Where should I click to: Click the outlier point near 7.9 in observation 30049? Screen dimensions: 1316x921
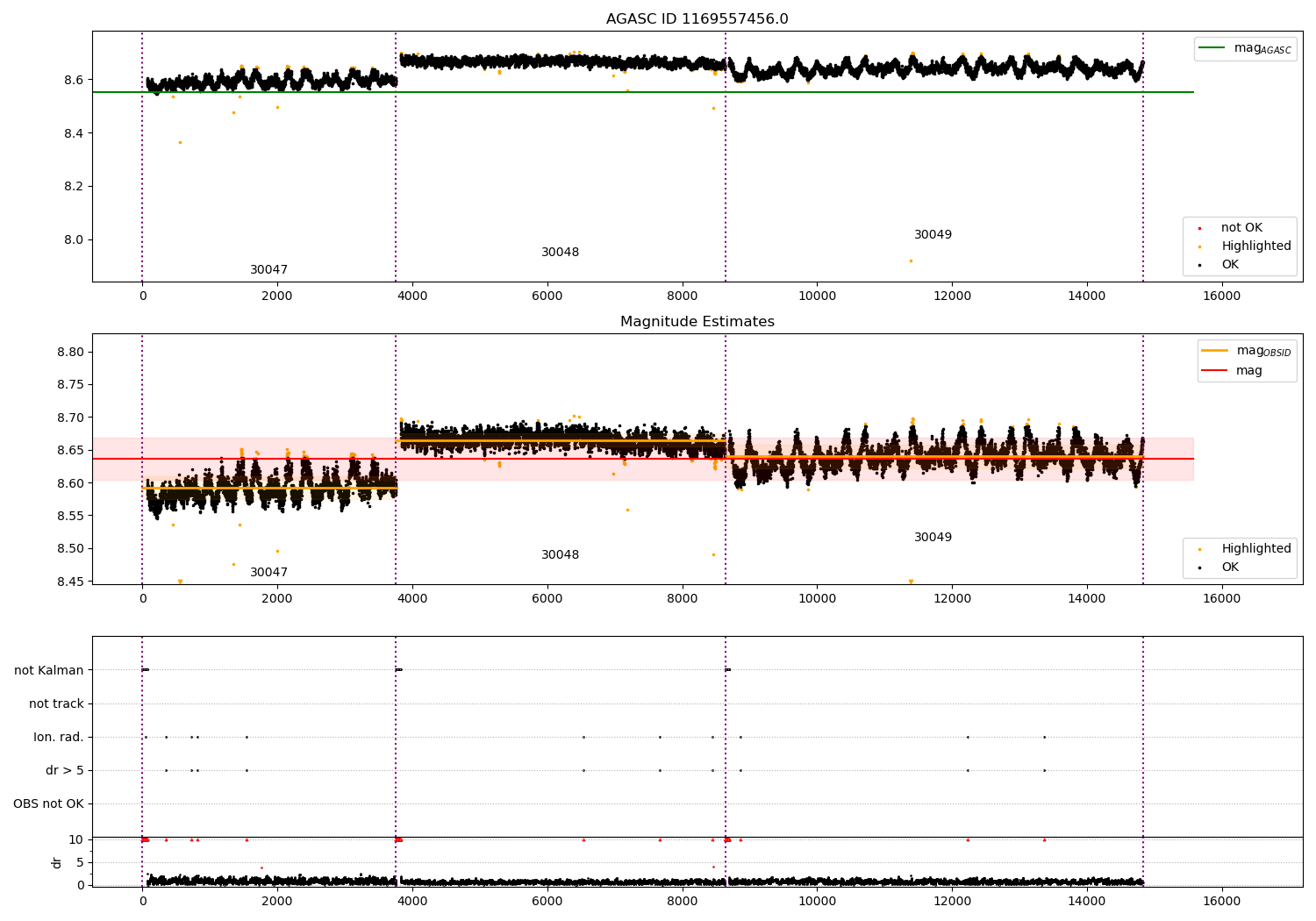click(911, 261)
